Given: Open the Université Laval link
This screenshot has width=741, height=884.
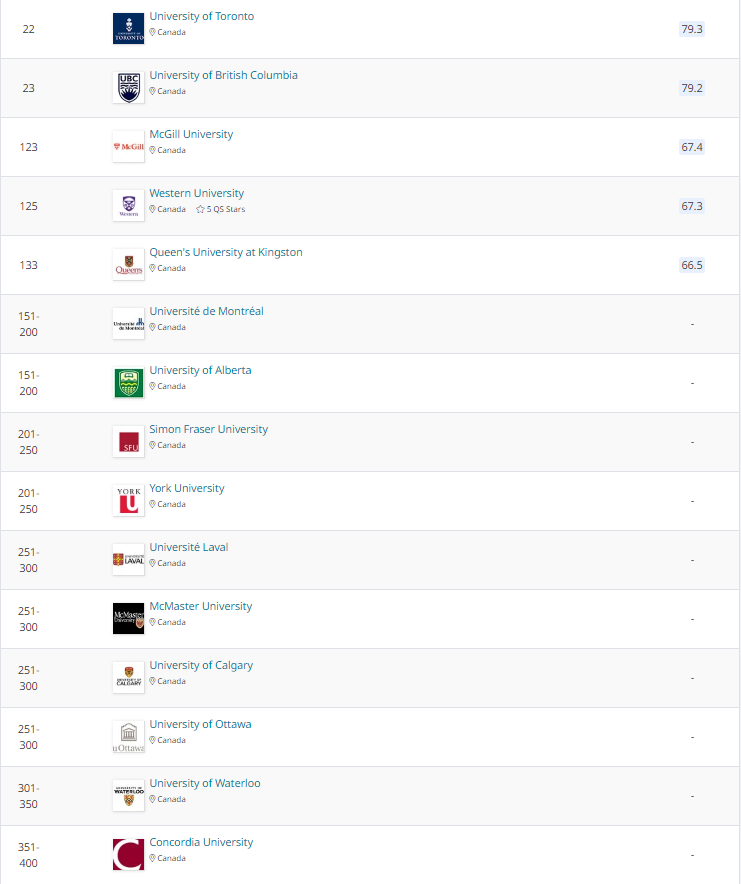Looking at the screenshot, I should click(188, 548).
